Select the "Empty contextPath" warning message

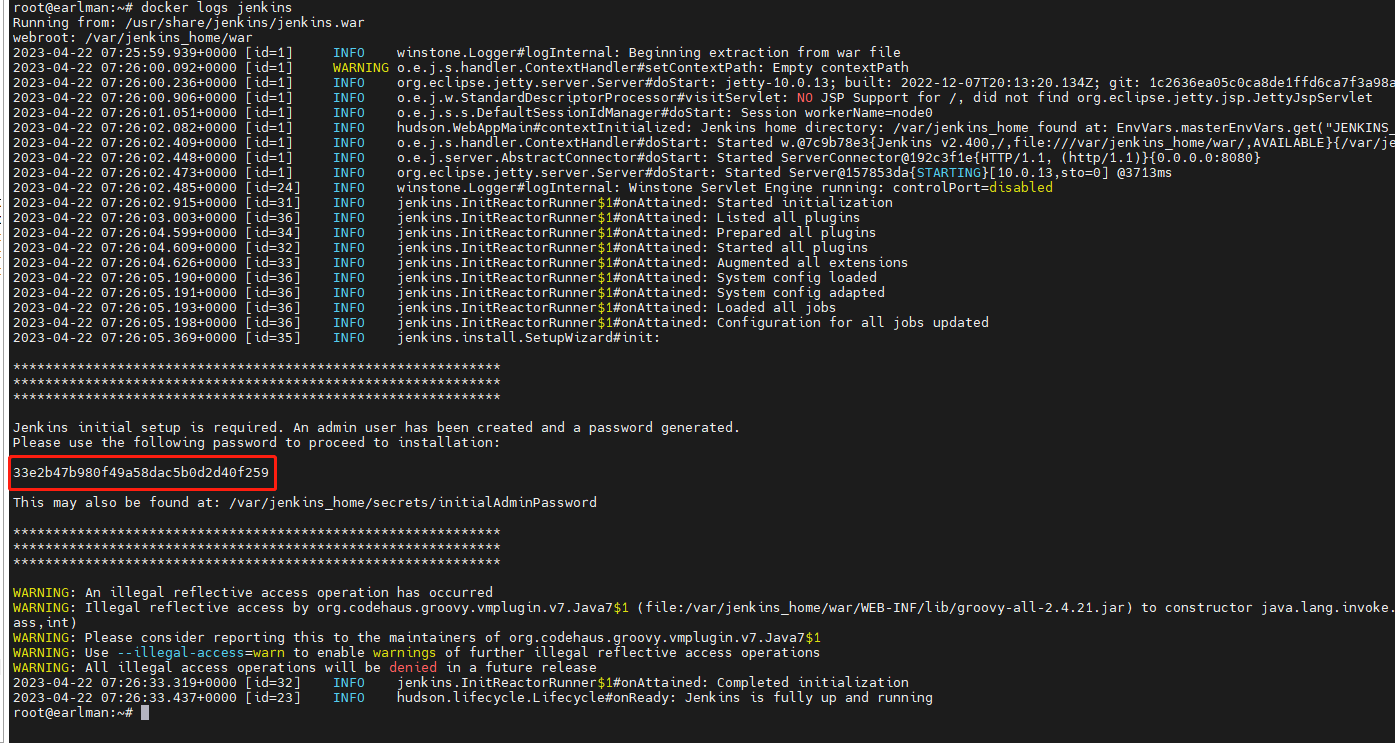[x=845, y=68]
